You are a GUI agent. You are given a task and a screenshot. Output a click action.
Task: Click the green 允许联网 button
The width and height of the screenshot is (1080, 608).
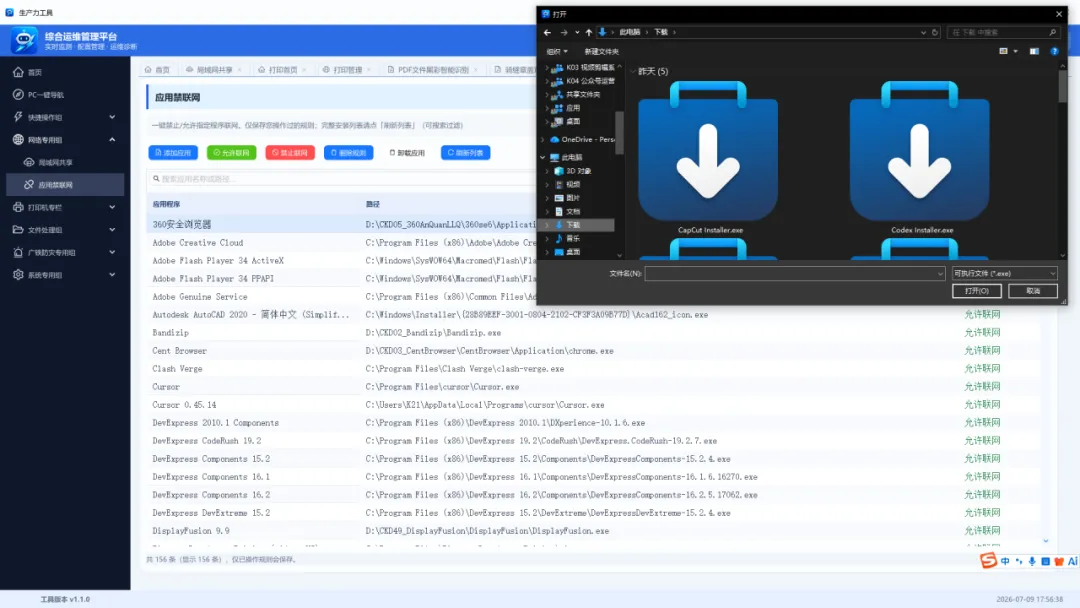(x=231, y=153)
